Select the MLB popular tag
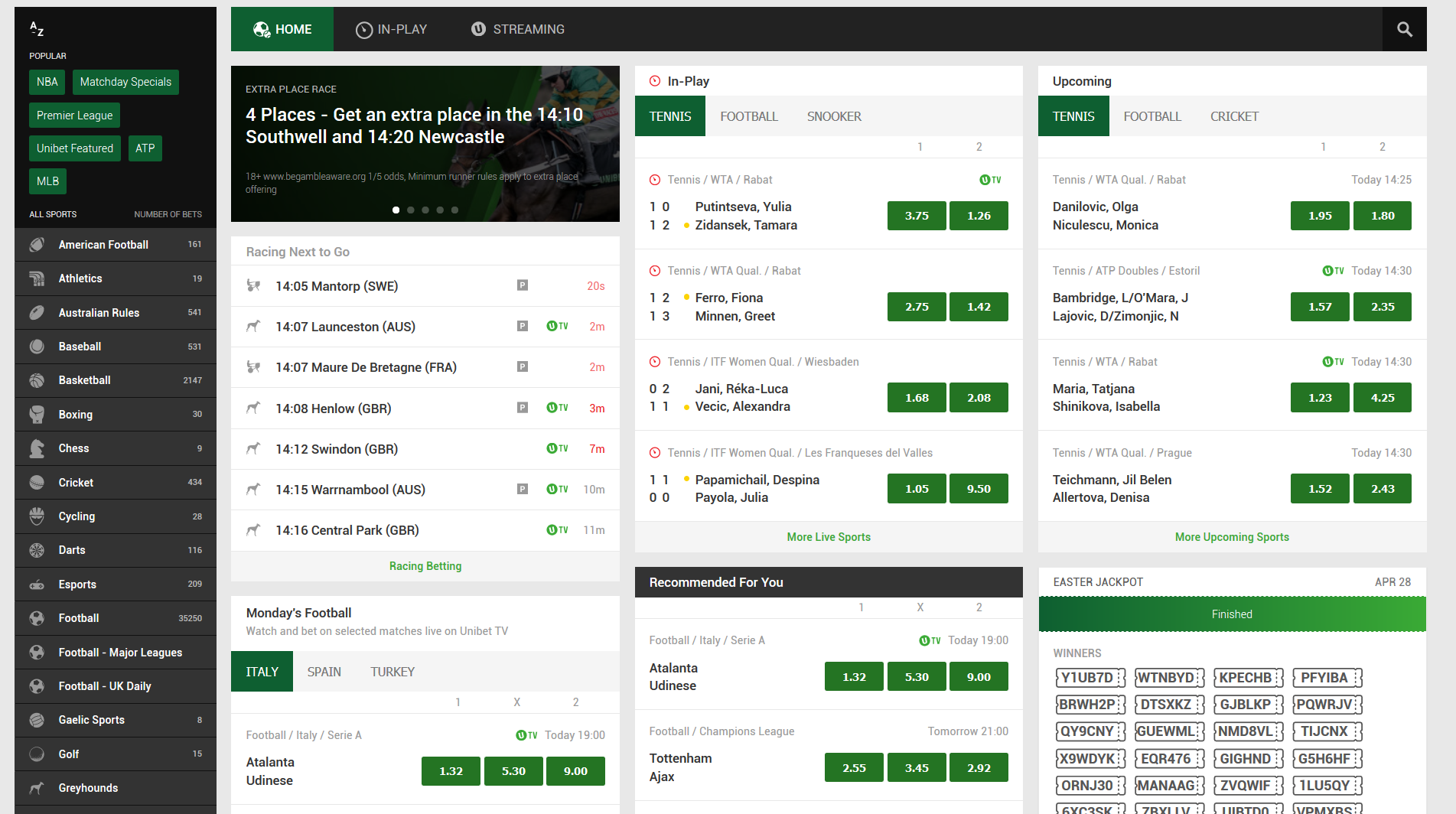 47,181
